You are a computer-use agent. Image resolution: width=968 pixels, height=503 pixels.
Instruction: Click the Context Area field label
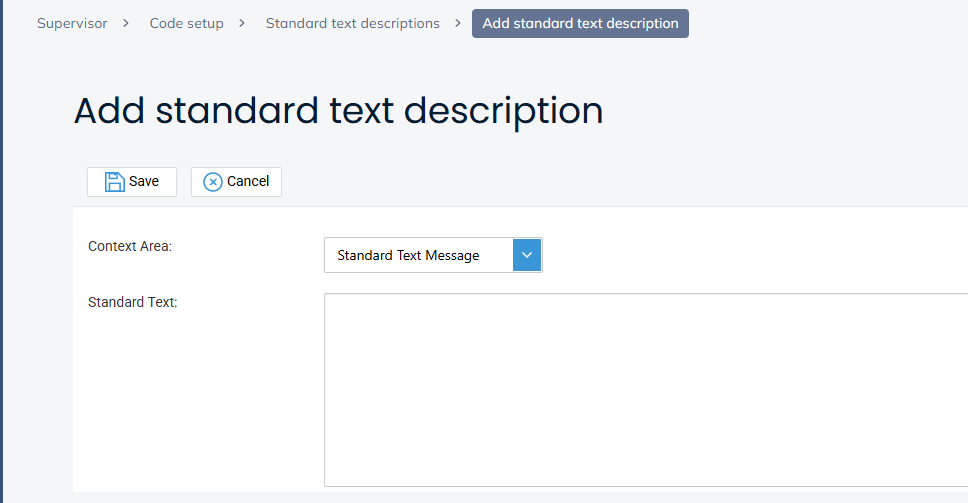(x=130, y=246)
